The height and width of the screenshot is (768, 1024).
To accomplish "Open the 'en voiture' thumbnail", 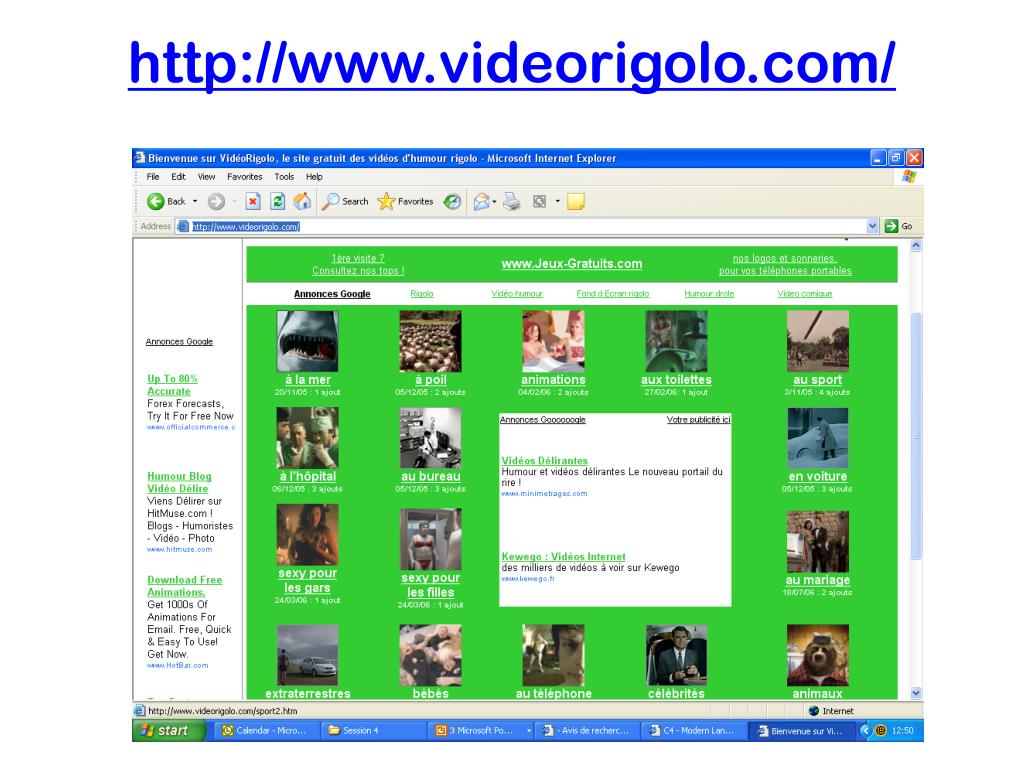I will click(x=818, y=438).
